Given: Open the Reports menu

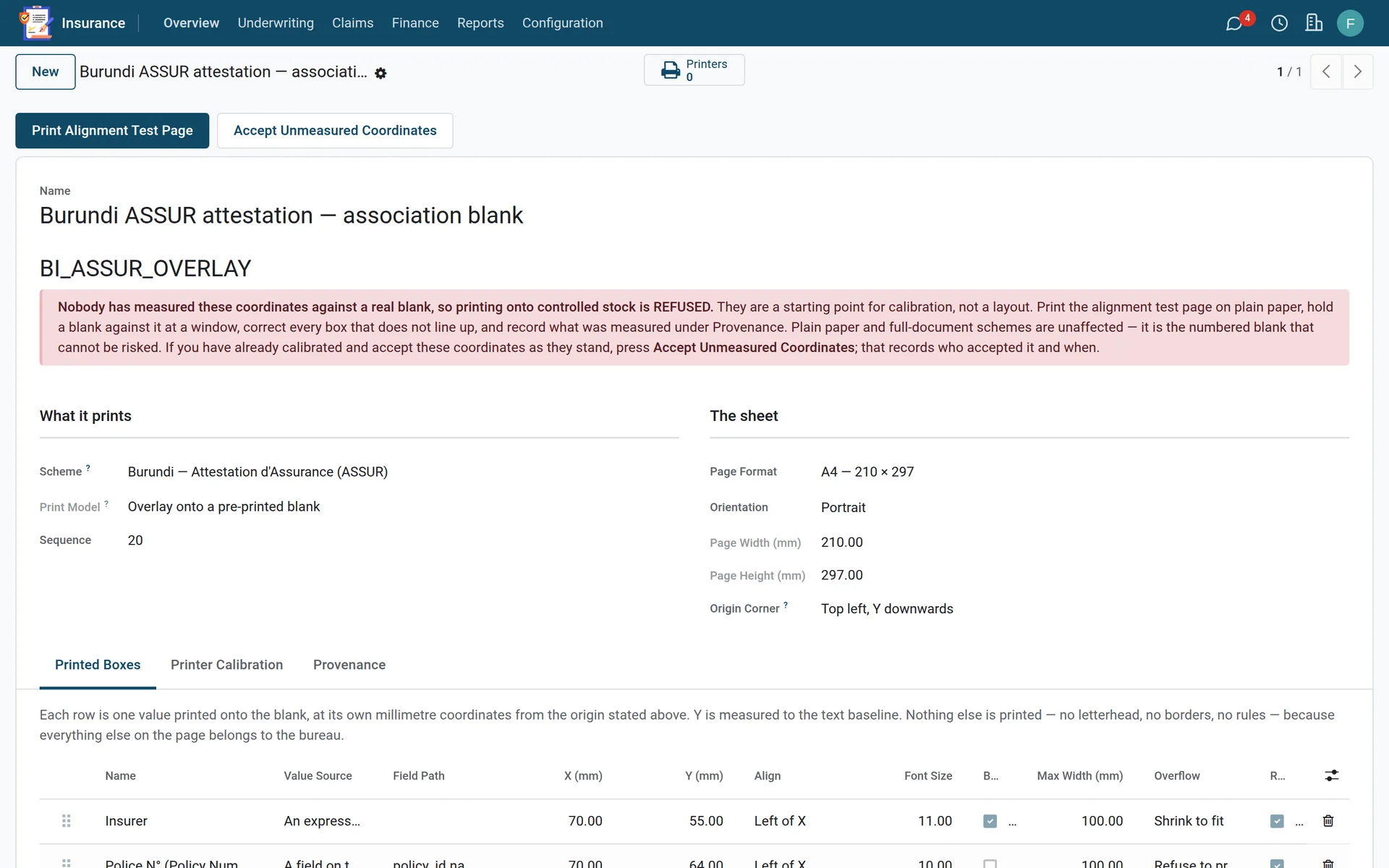Looking at the screenshot, I should 480,23.
